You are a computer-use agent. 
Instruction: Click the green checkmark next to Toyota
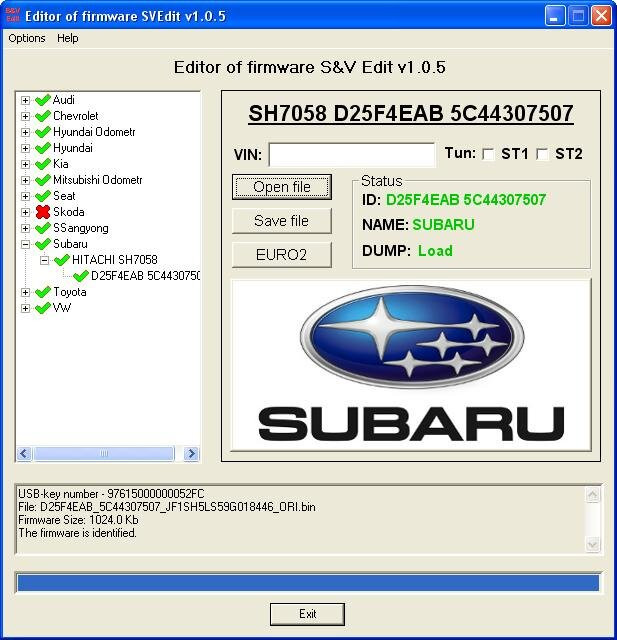point(43,292)
